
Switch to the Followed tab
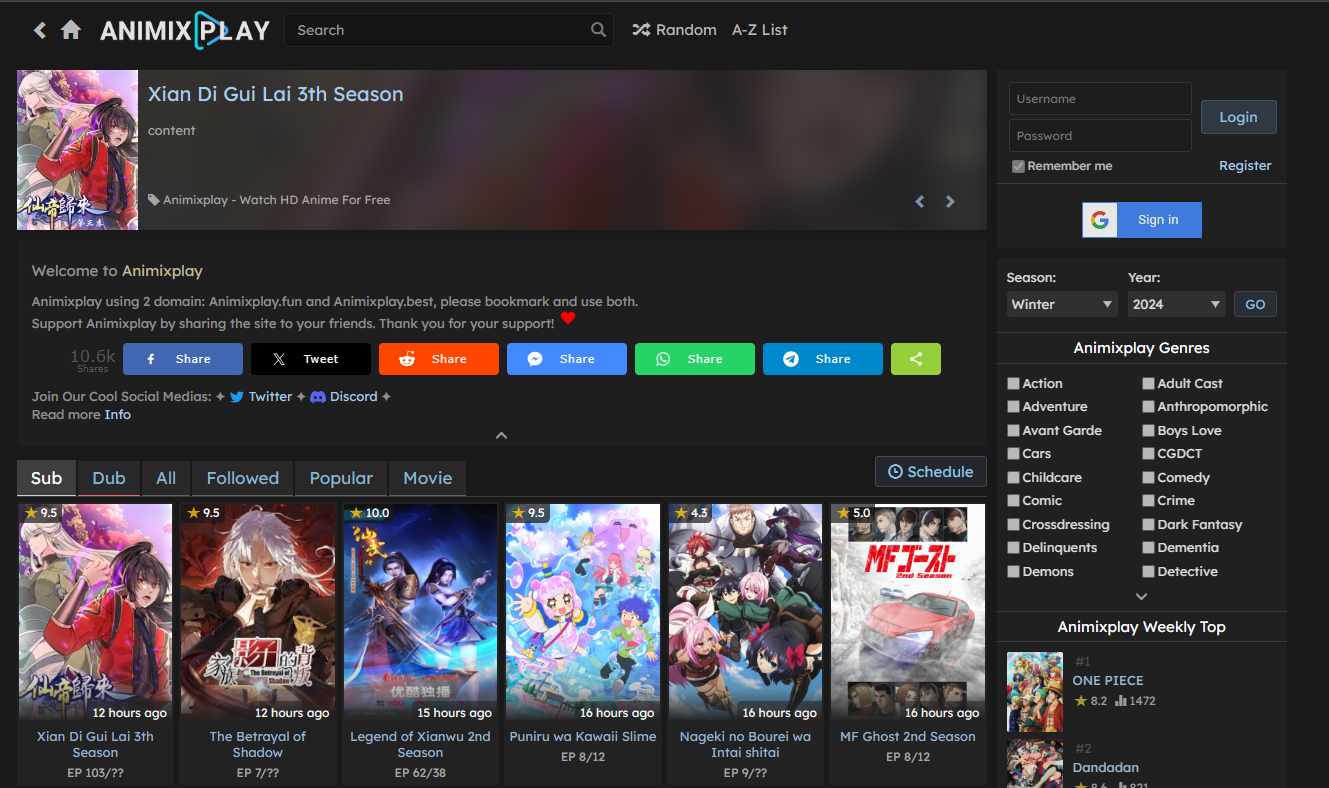[x=243, y=478]
